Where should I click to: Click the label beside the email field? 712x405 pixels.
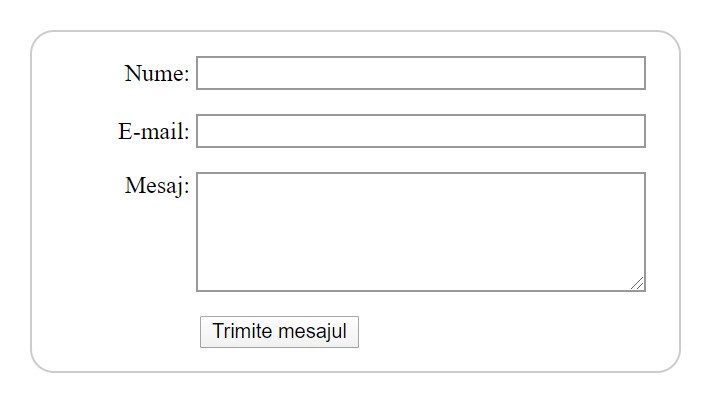pyautogui.click(x=153, y=131)
